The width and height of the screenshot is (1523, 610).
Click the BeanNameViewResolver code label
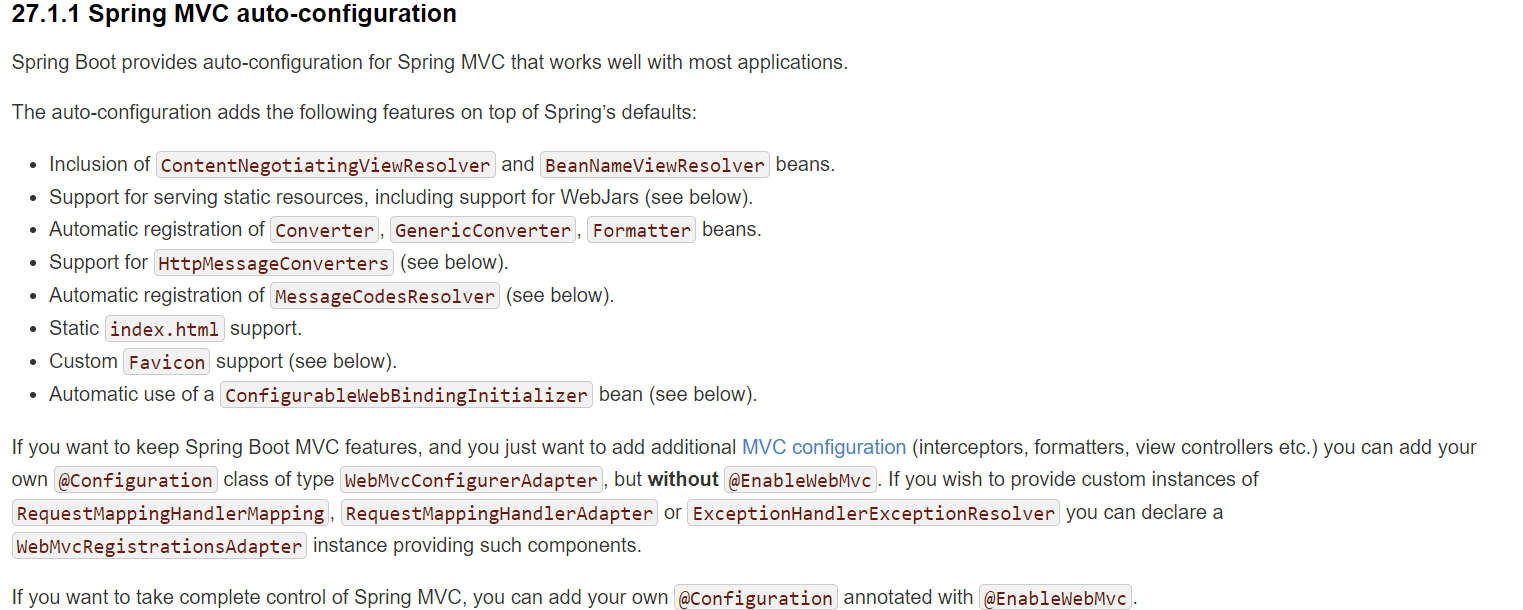[655, 165]
